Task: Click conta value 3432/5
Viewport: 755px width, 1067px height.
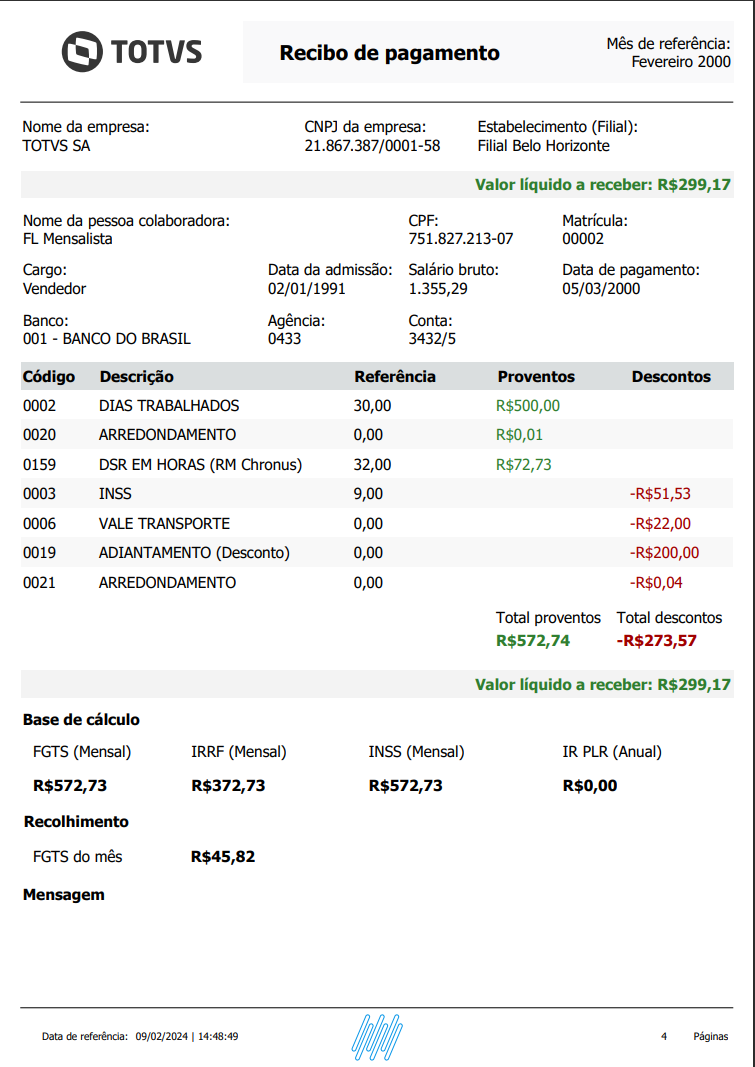Action: point(432,339)
